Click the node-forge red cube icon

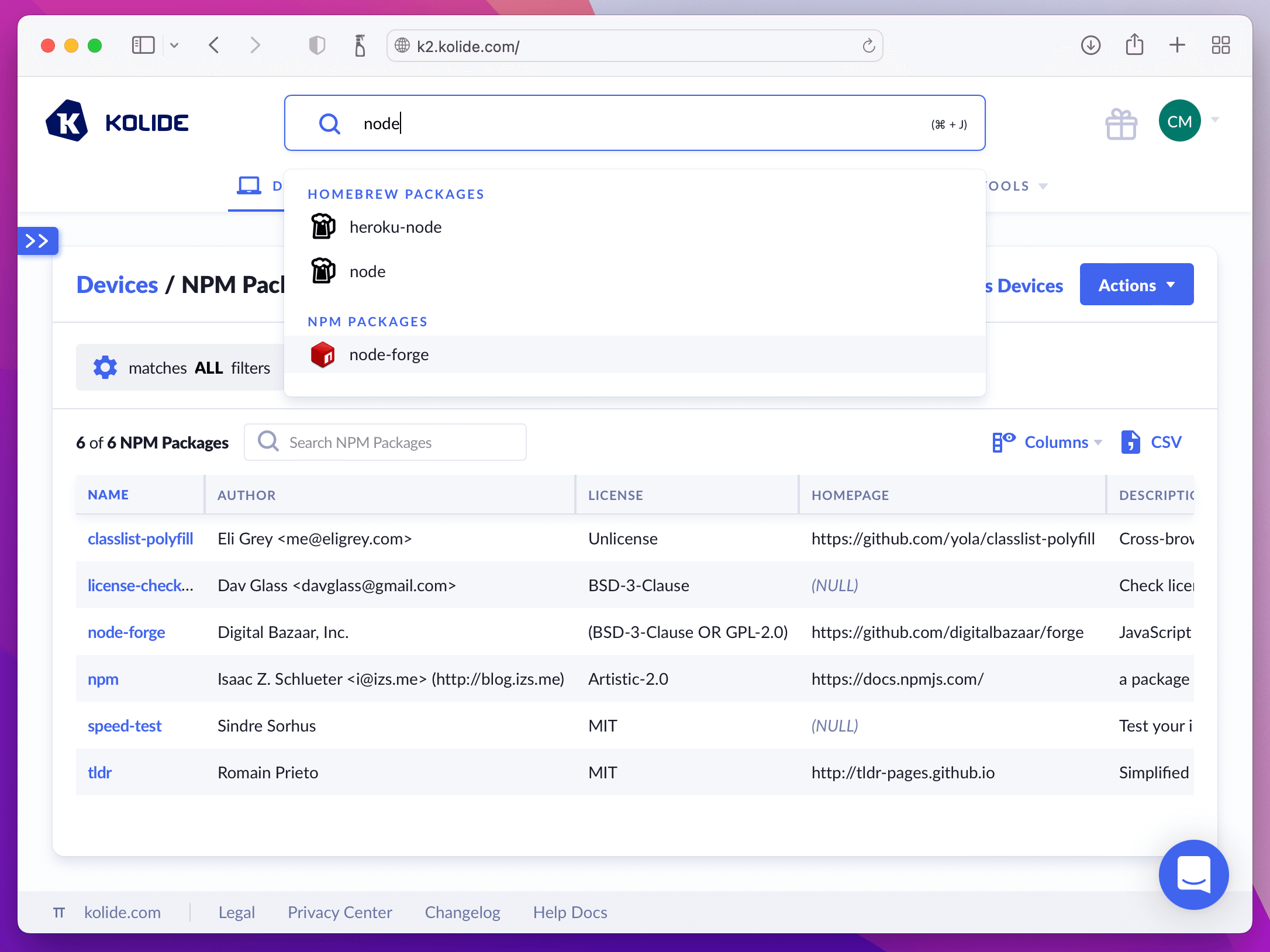tap(323, 354)
